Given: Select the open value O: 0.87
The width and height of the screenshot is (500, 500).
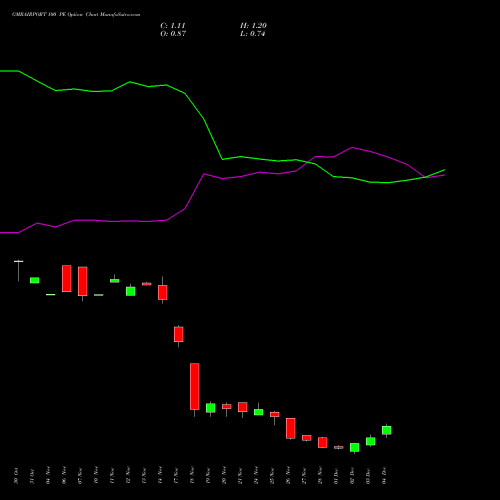Looking at the screenshot, I should coord(173,34).
